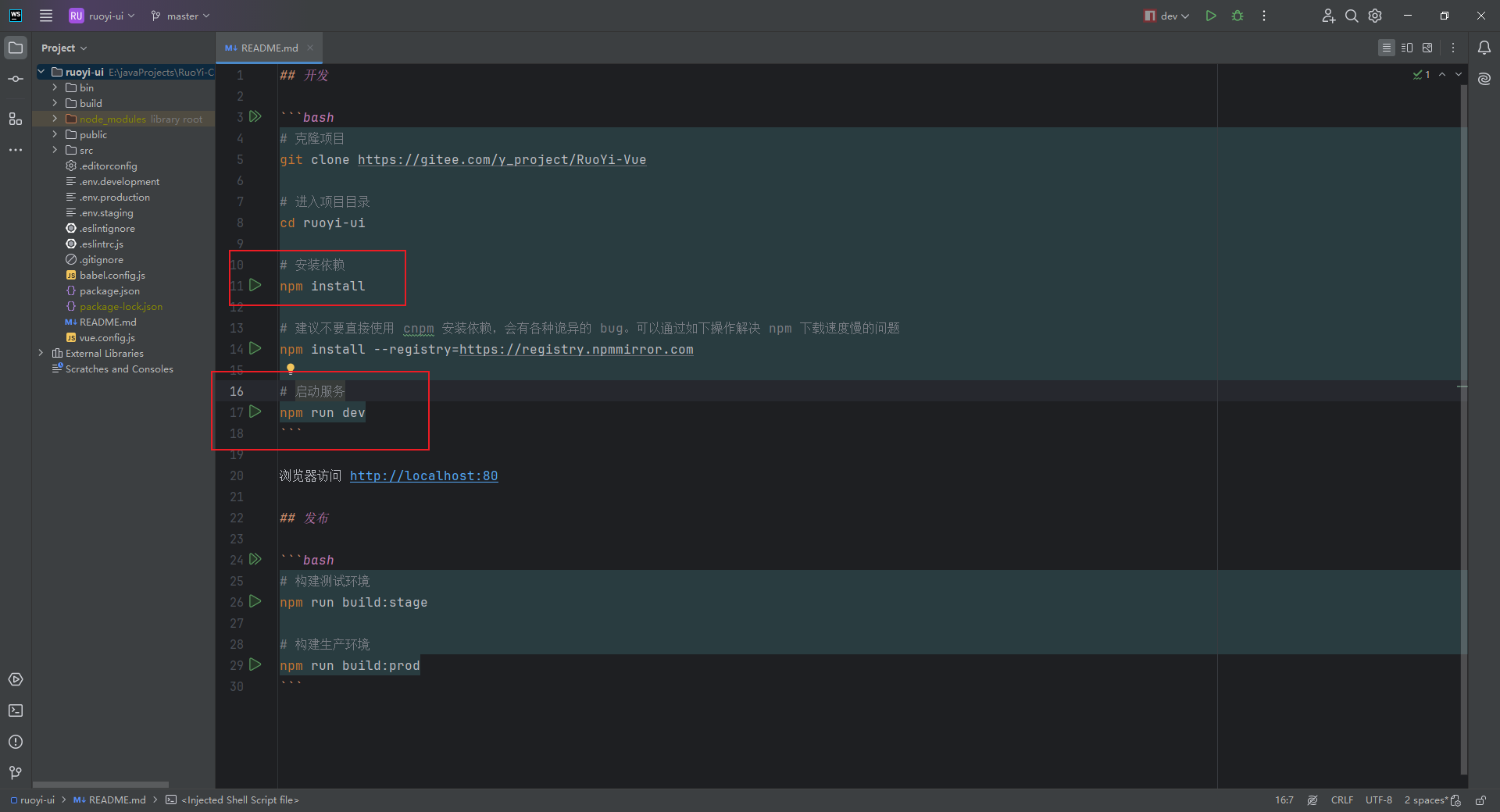Expand the public folder
The width and height of the screenshot is (1500, 812).
click(x=55, y=134)
